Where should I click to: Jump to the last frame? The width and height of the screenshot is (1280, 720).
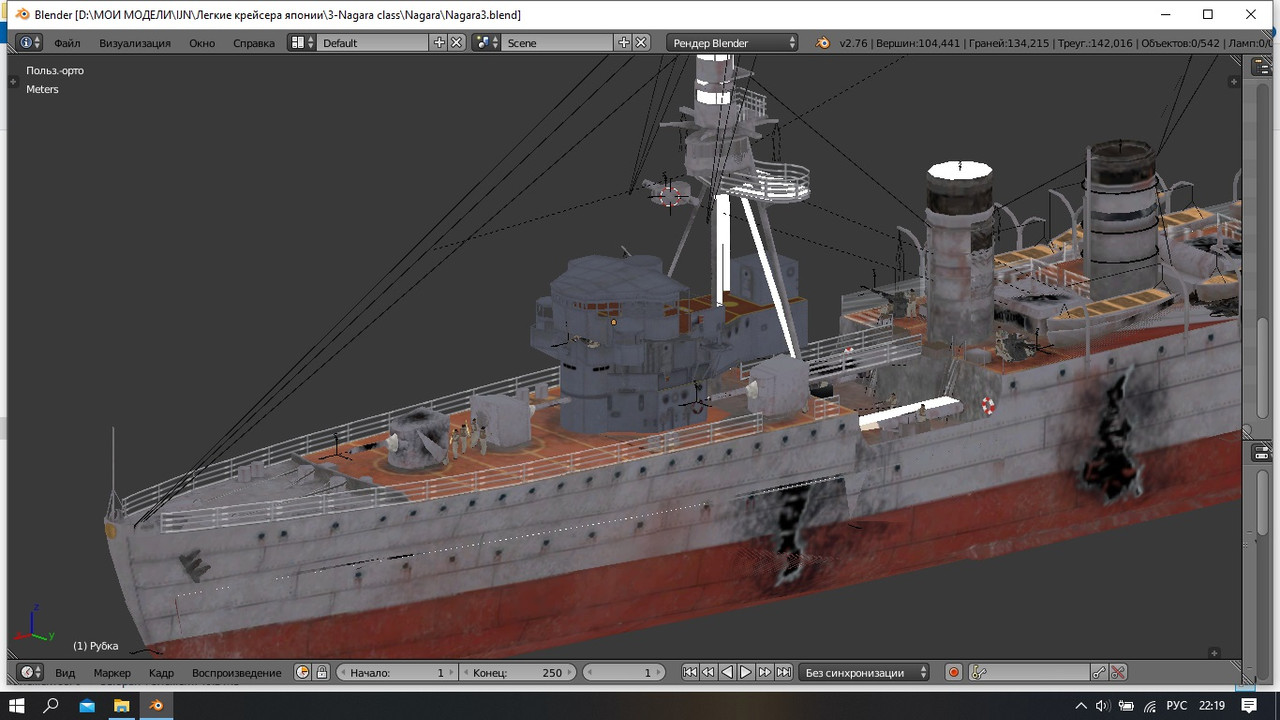click(x=784, y=673)
